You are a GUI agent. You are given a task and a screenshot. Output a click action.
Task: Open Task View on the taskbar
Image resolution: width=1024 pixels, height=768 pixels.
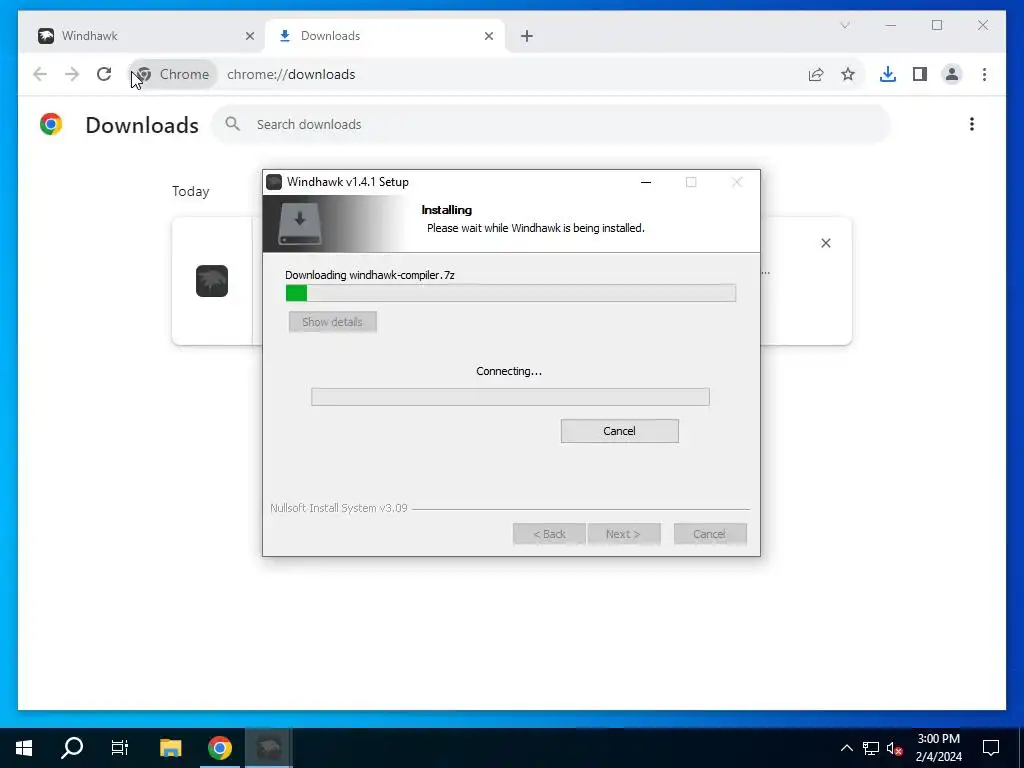[x=120, y=748]
